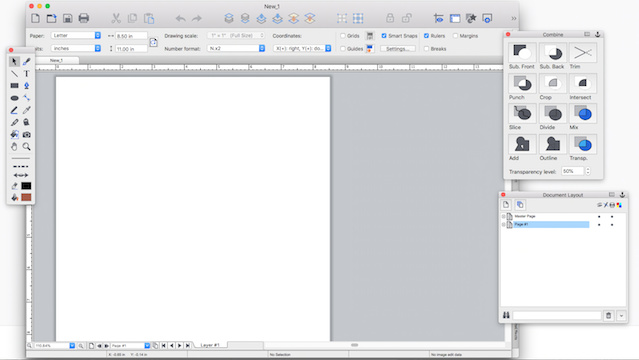The width and height of the screenshot is (639, 360).
Task: Open Document Layout options down-arrow menu
Action: 621,316
